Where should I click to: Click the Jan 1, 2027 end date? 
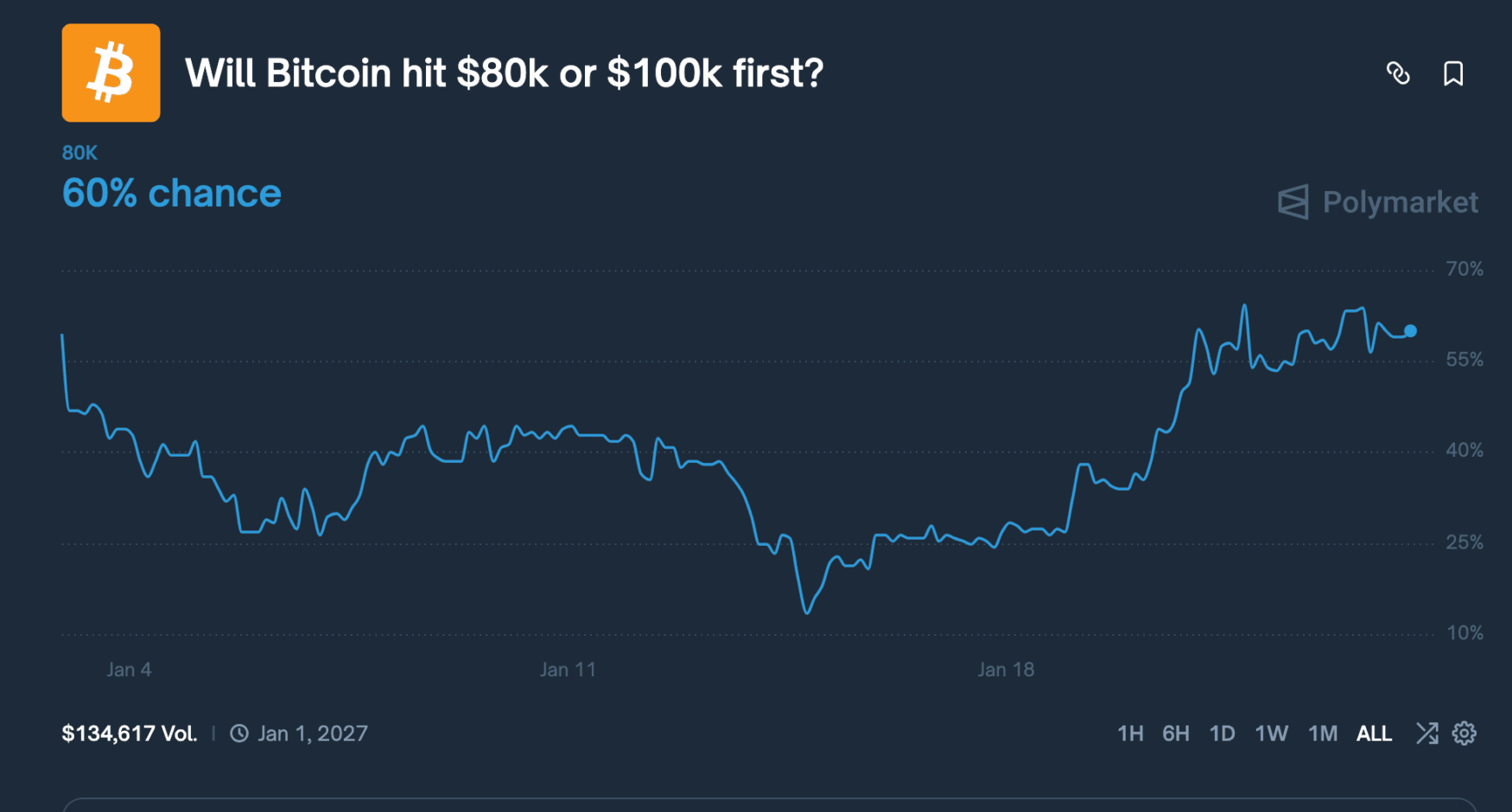(x=313, y=733)
